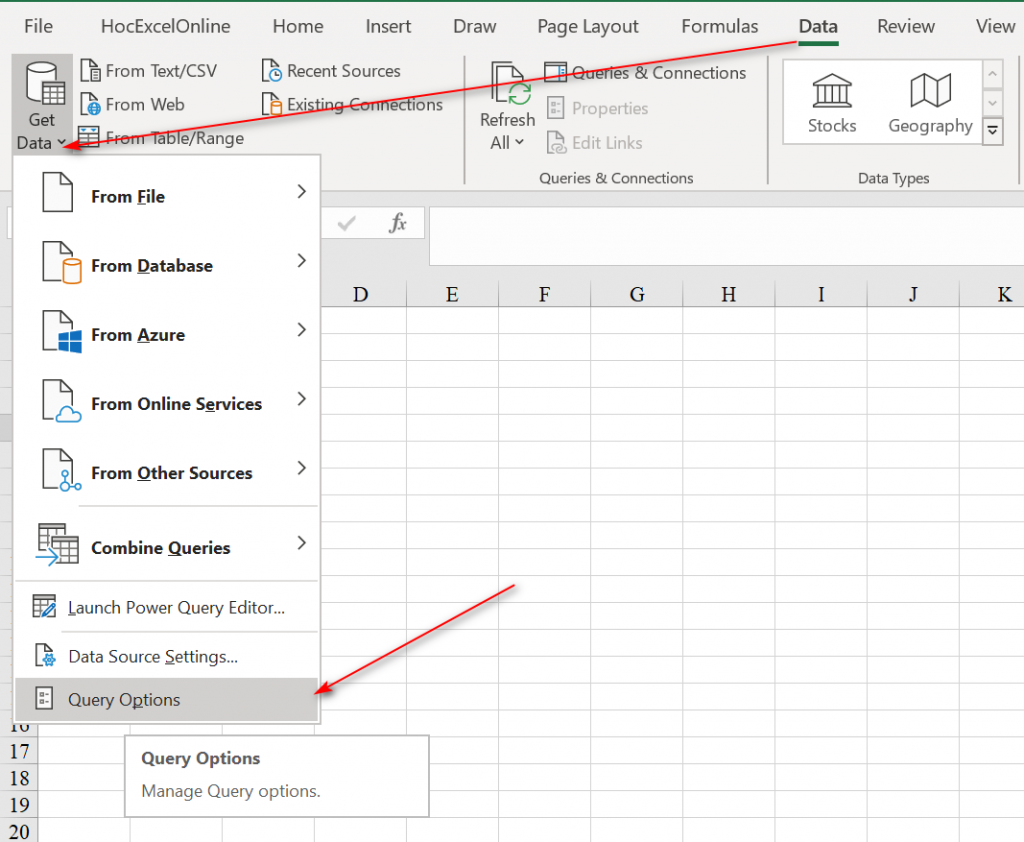Switch to the Review tab

906,26
